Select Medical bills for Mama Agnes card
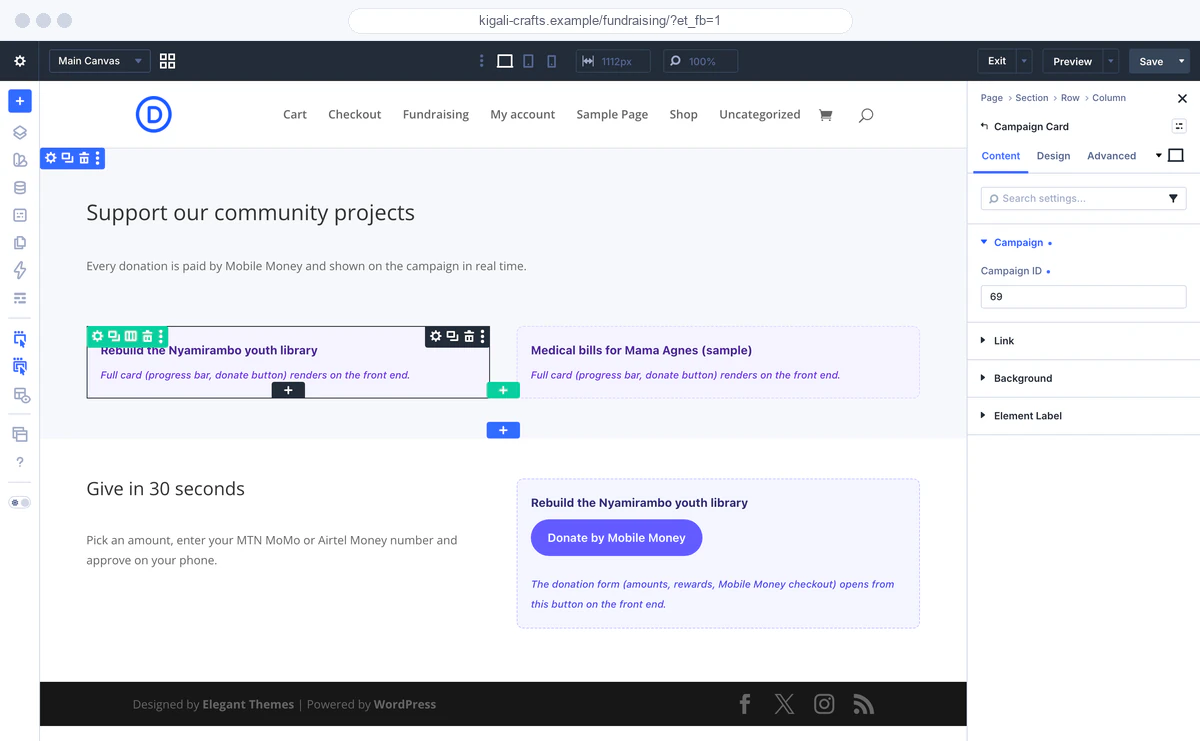Screen dimensions: 1200x741 pos(718,362)
